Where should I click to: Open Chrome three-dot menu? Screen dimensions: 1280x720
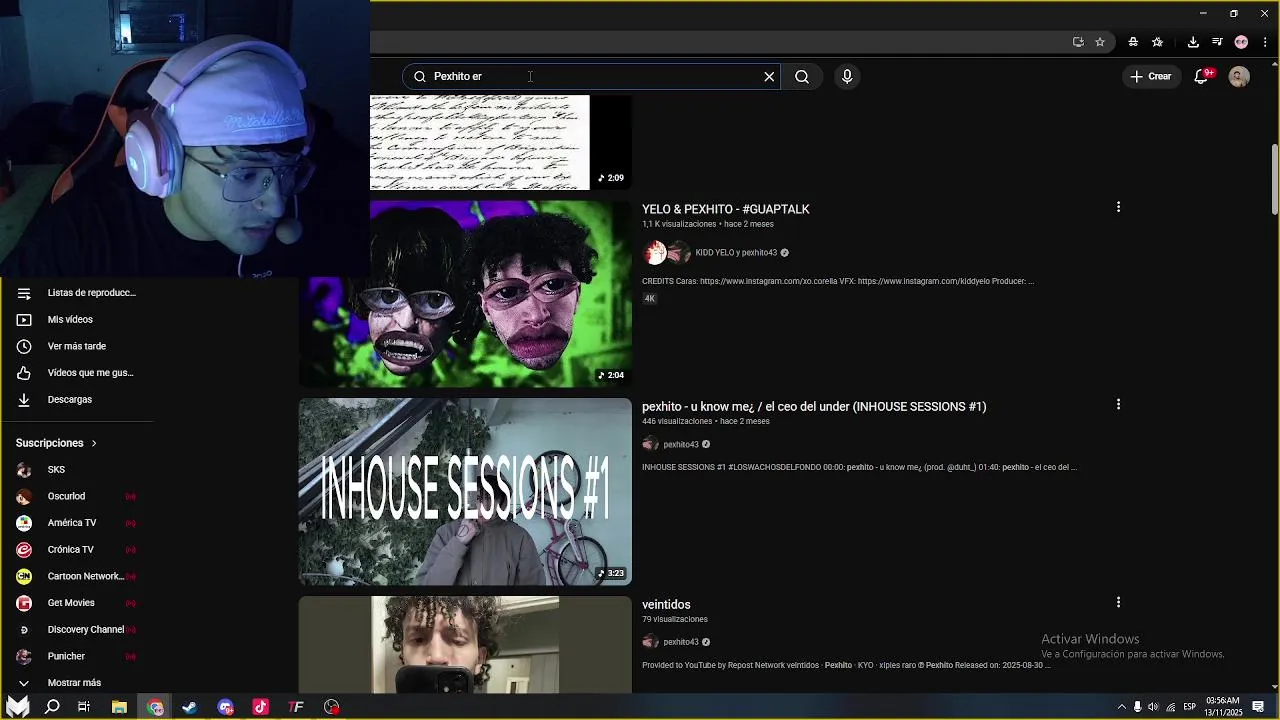coord(1264,42)
